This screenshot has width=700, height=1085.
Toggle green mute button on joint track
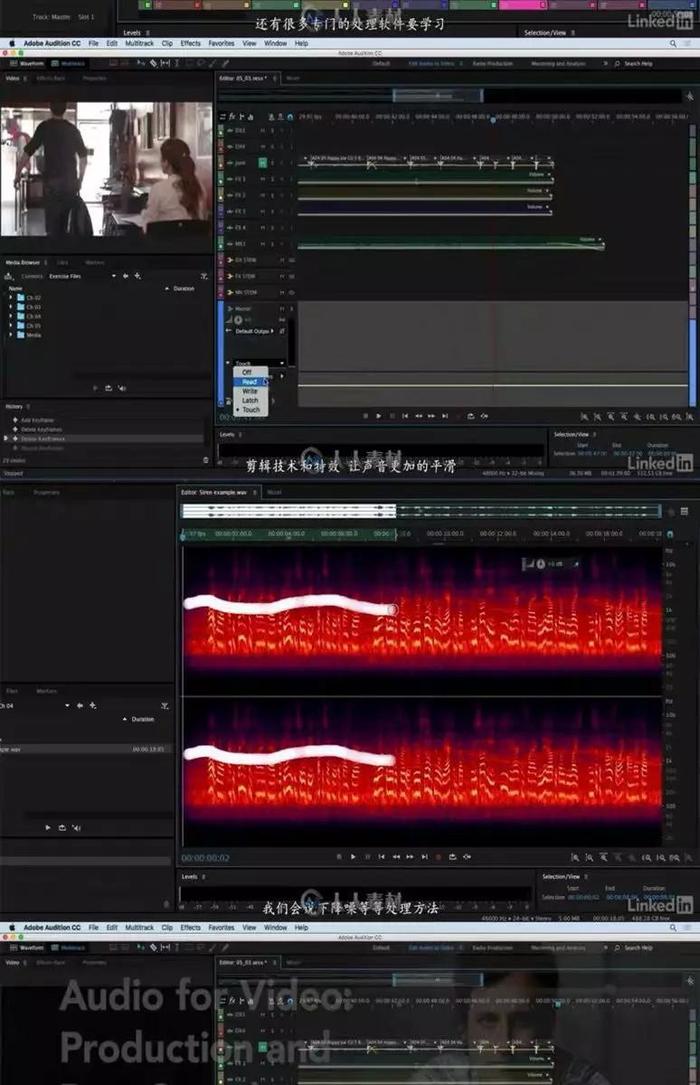[x=263, y=163]
